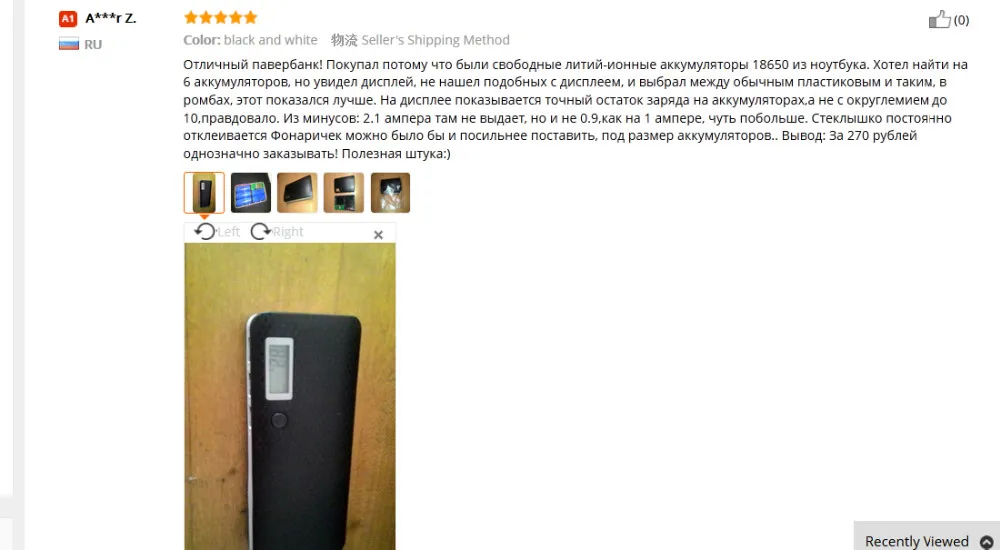
Task: Open the fourth review photo thumbnail
Action: tap(344, 192)
